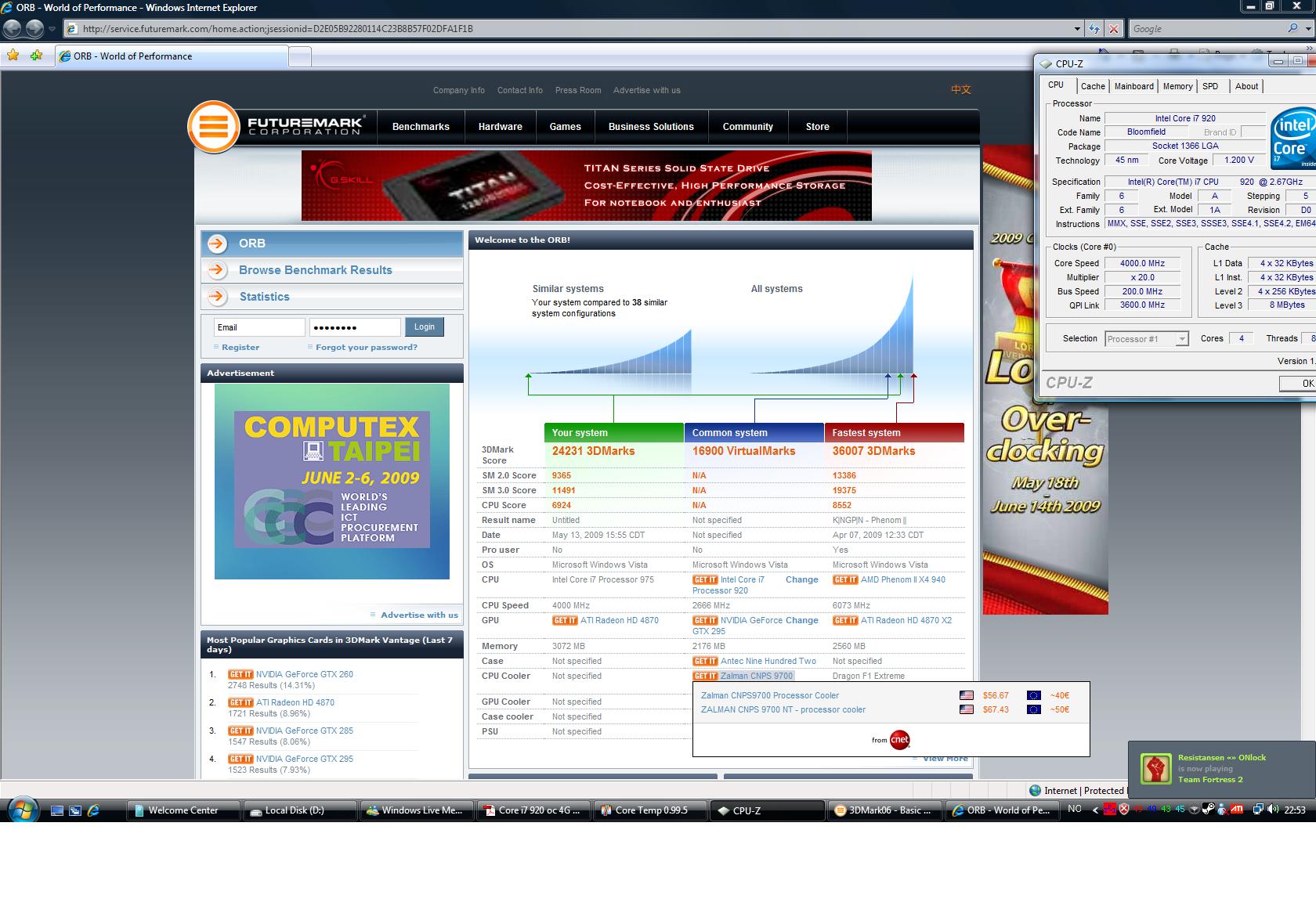
Task: Click the ORB orange arrow icon
Action: (218, 244)
